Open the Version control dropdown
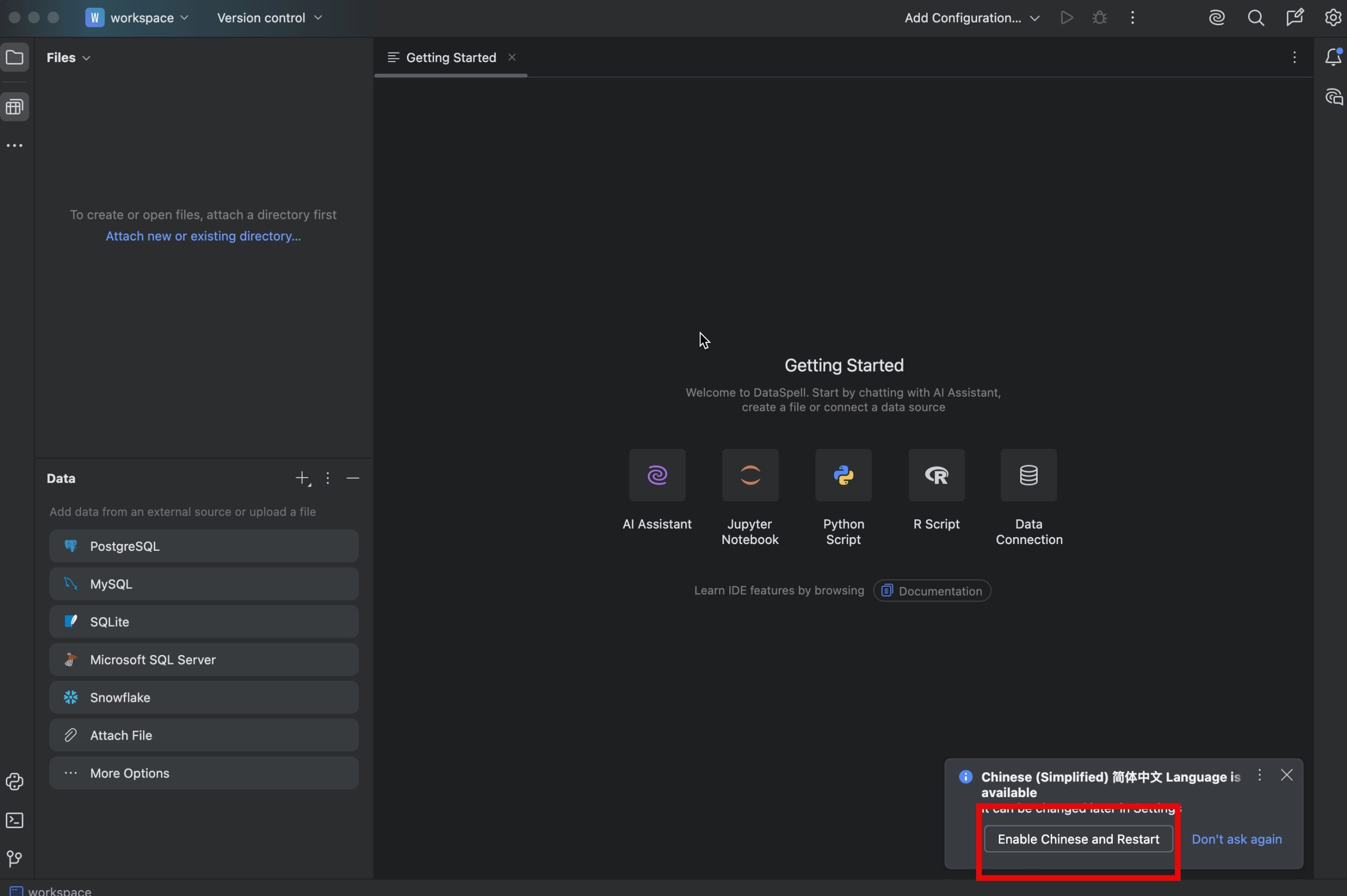The height and width of the screenshot is (896, 1347). pos(269,18)
